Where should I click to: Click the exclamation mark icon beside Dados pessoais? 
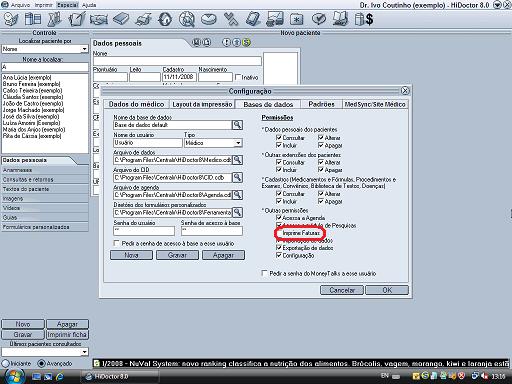226,42
